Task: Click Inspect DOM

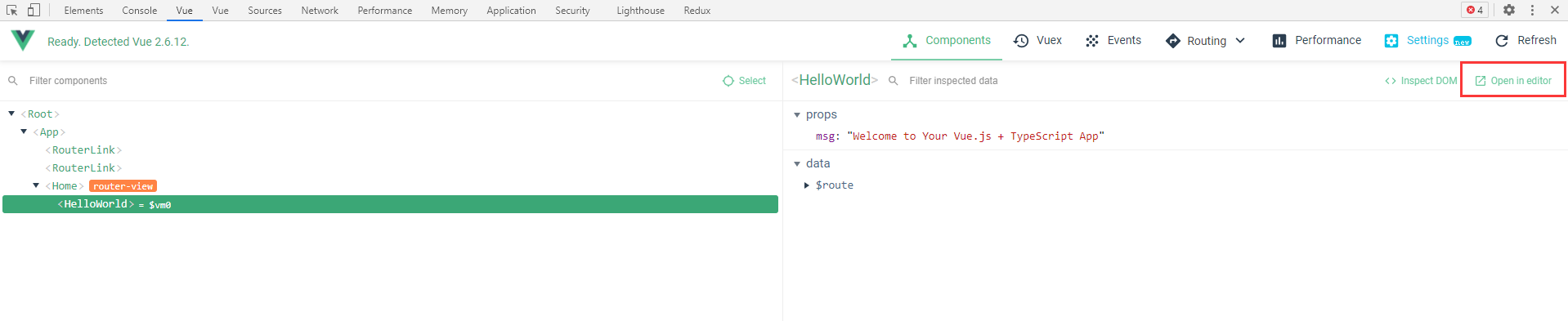Action: coord(1421,81)
